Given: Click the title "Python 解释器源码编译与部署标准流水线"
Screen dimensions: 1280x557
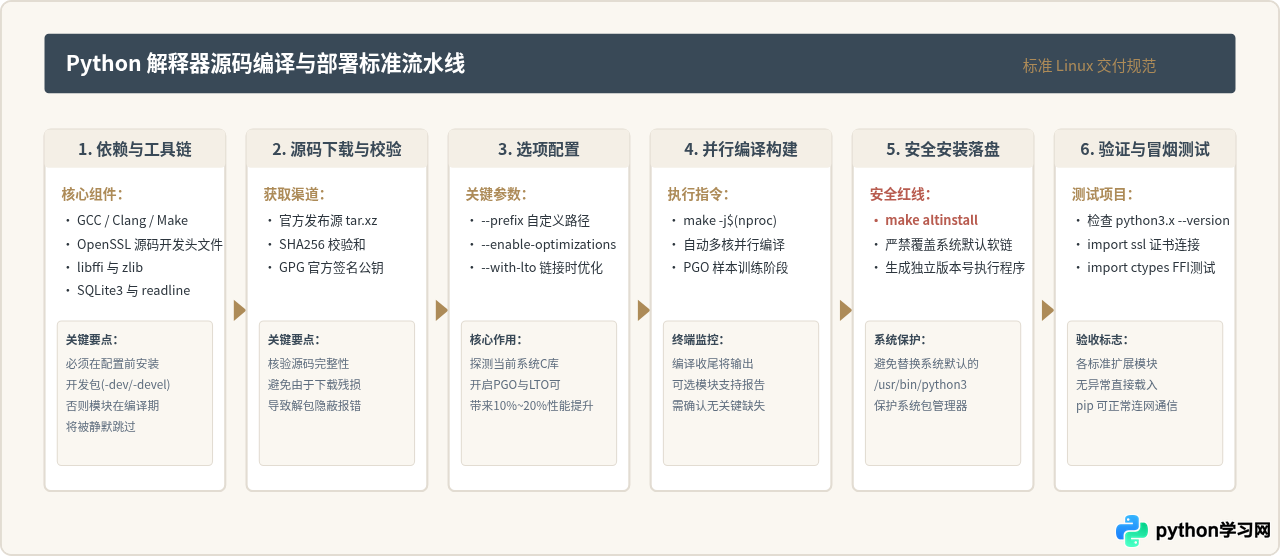Looking at the screenshot, I should (265, 64).
